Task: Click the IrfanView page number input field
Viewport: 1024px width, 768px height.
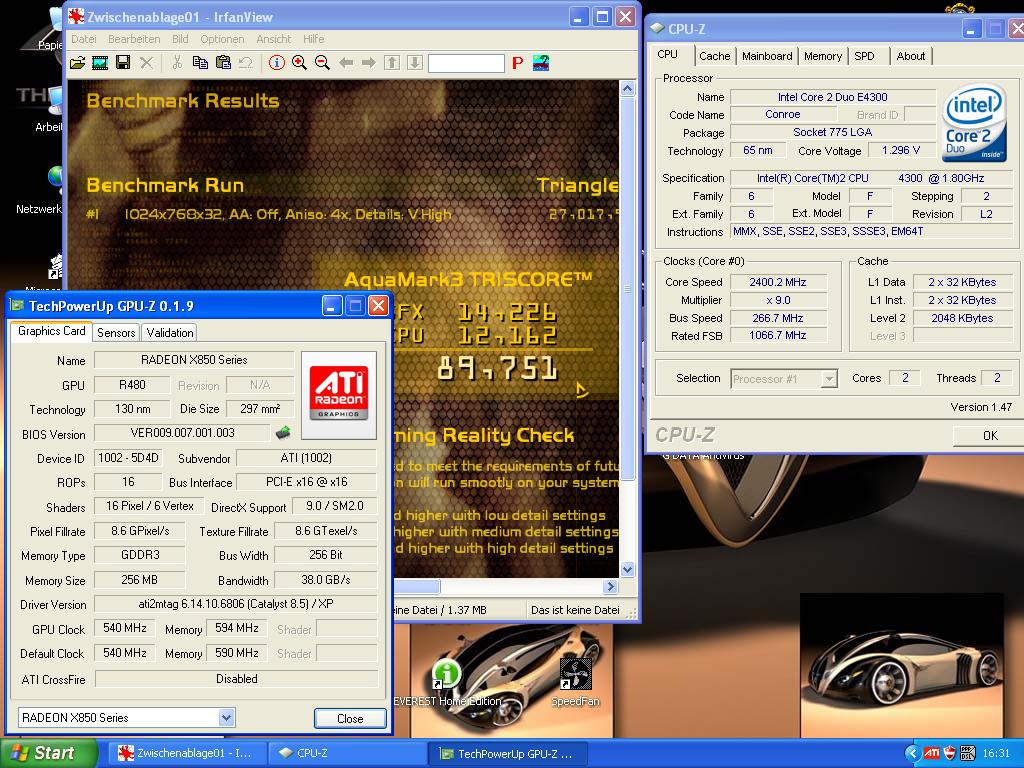Action: 466,63
